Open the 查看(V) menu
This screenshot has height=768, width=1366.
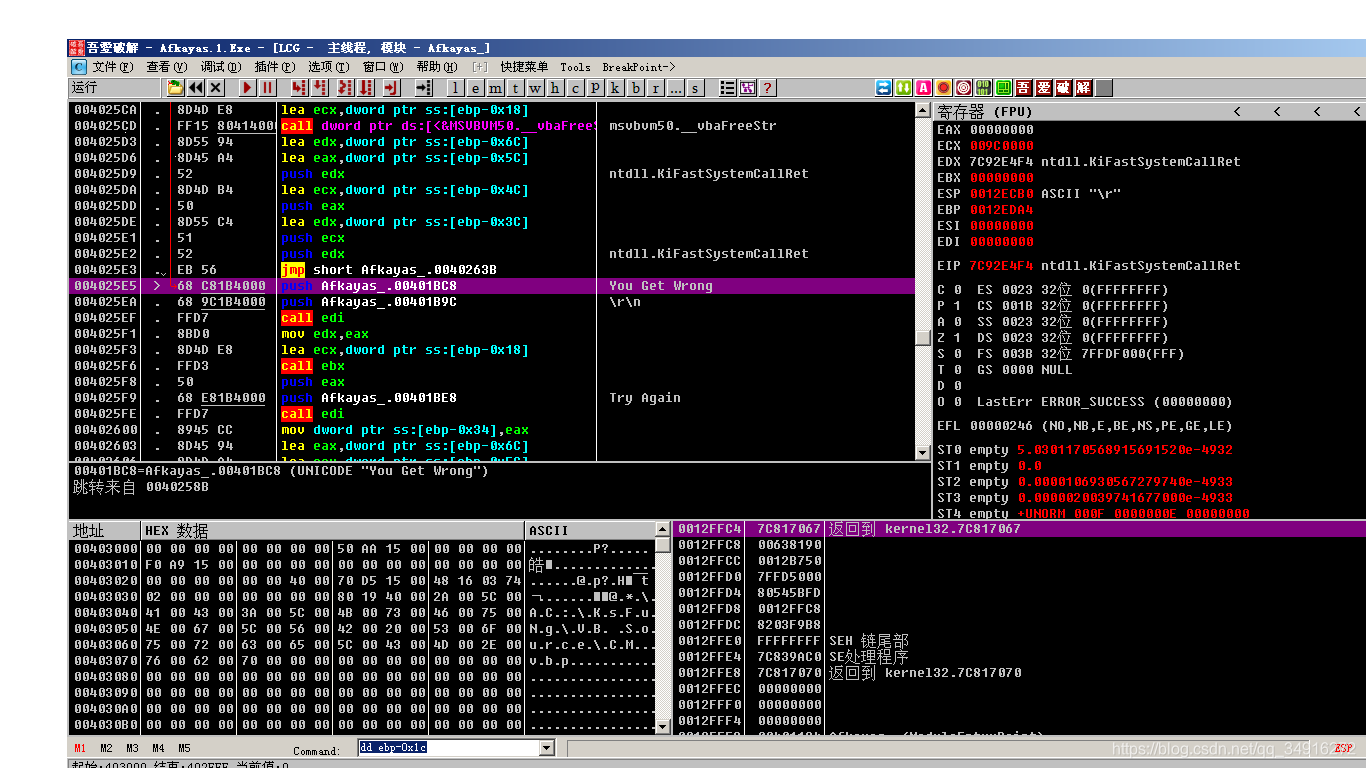click(166, 67)
